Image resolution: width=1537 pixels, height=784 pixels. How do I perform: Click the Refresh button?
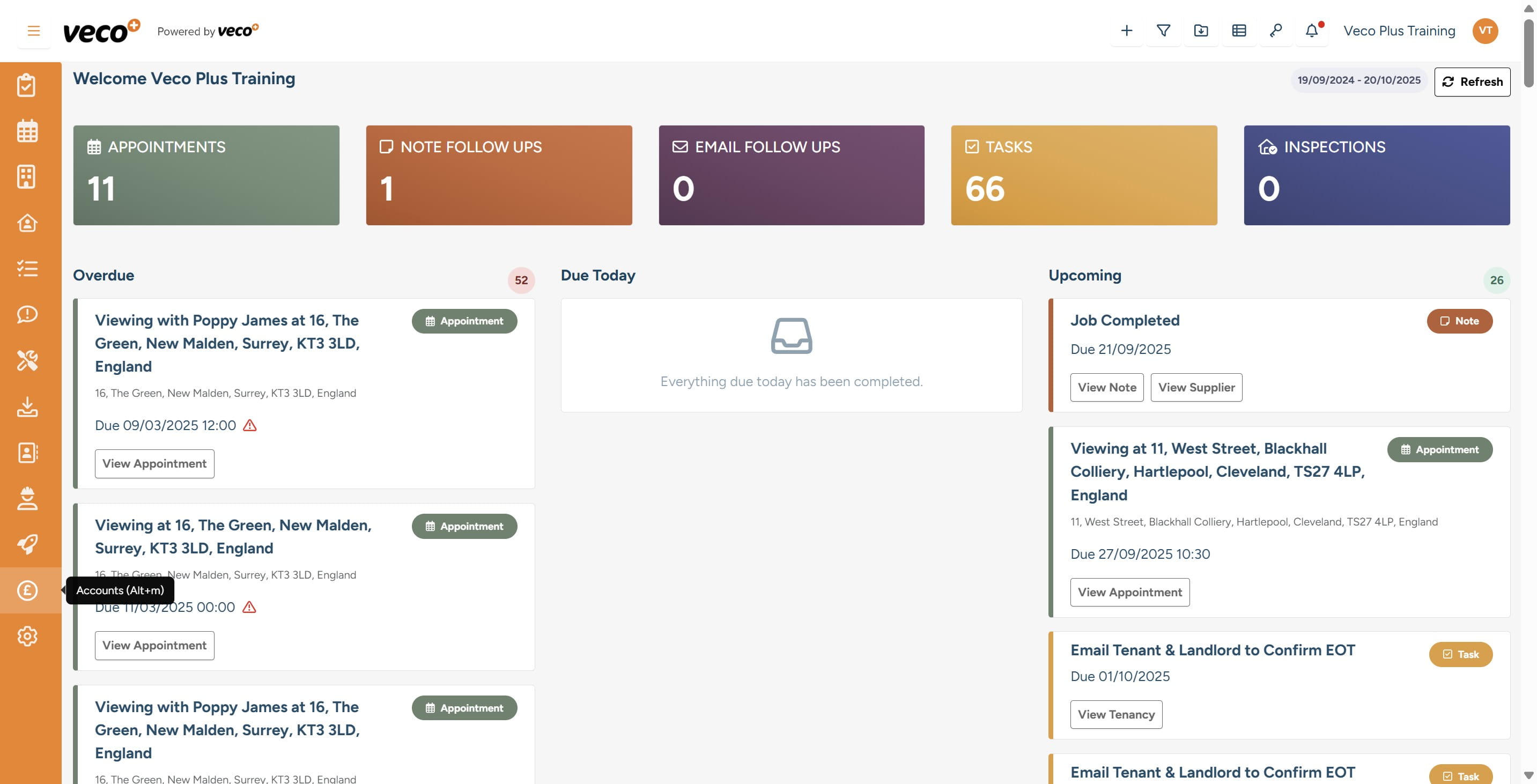[x=1472, y=82]
